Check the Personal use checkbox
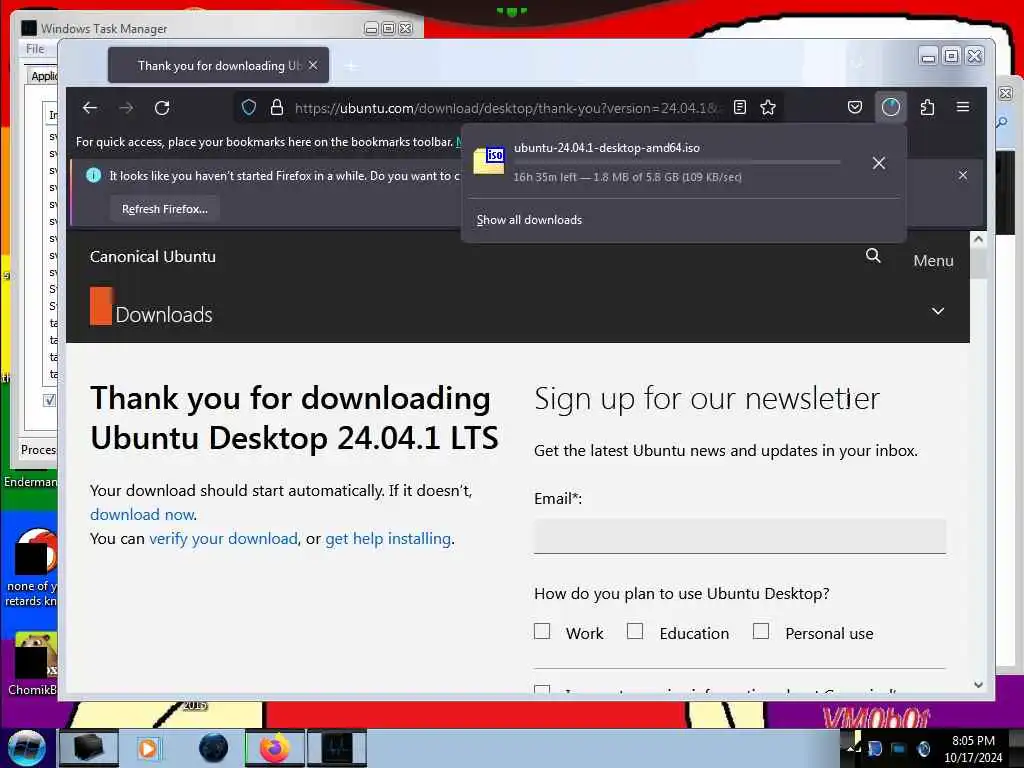 click(x=761, y=631)
